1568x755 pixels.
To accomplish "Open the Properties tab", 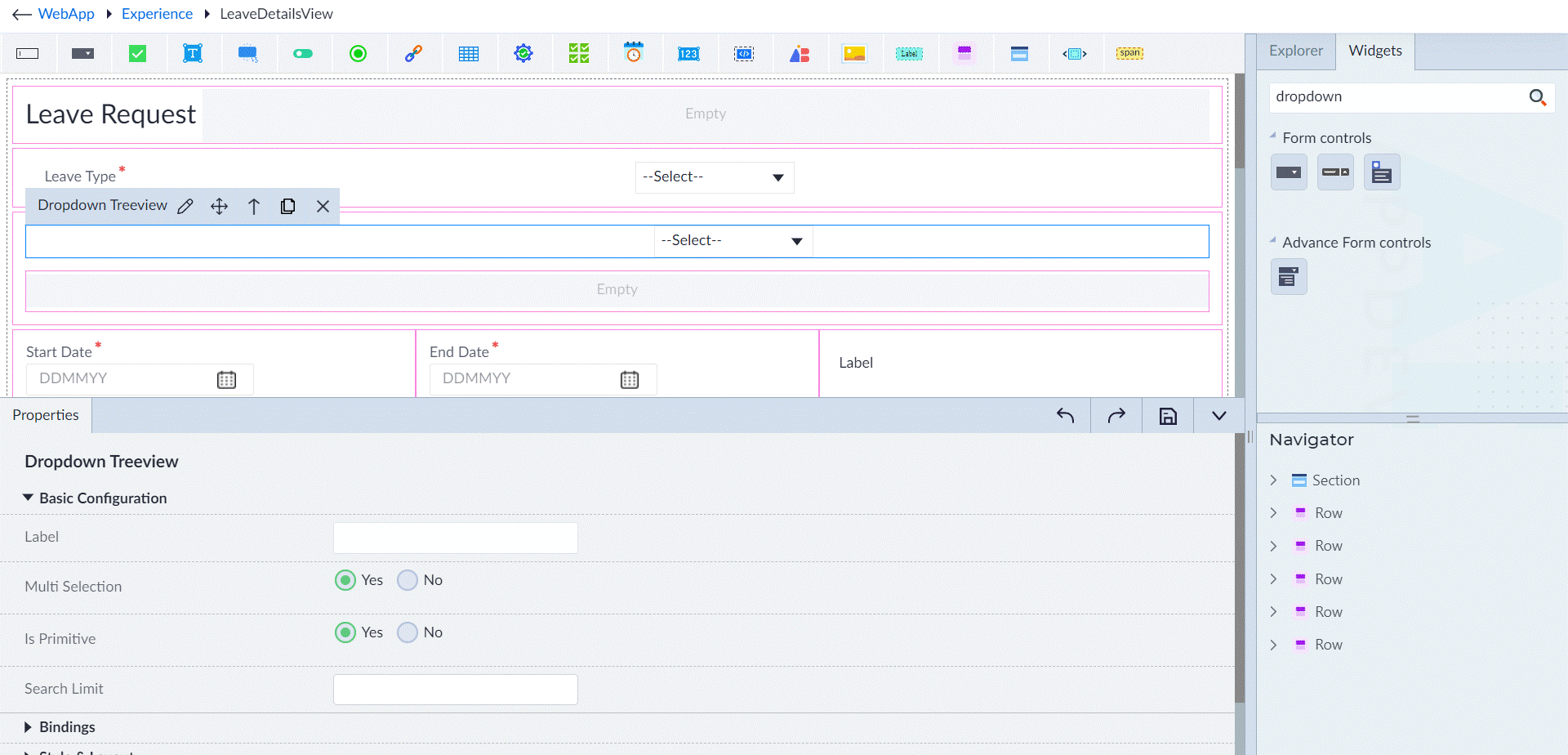I will coord(46,415).
